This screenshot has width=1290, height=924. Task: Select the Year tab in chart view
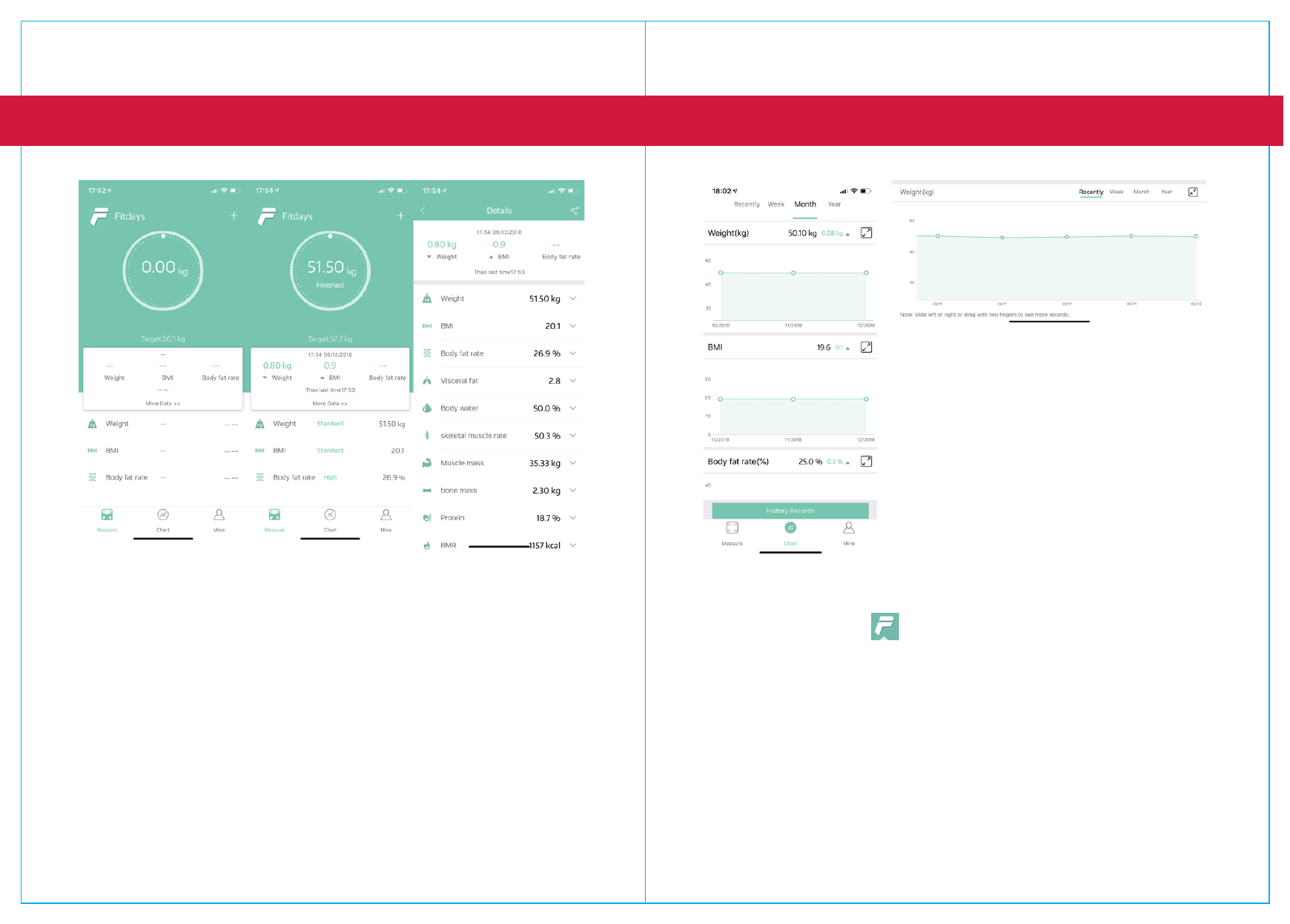tap(834, 205)
